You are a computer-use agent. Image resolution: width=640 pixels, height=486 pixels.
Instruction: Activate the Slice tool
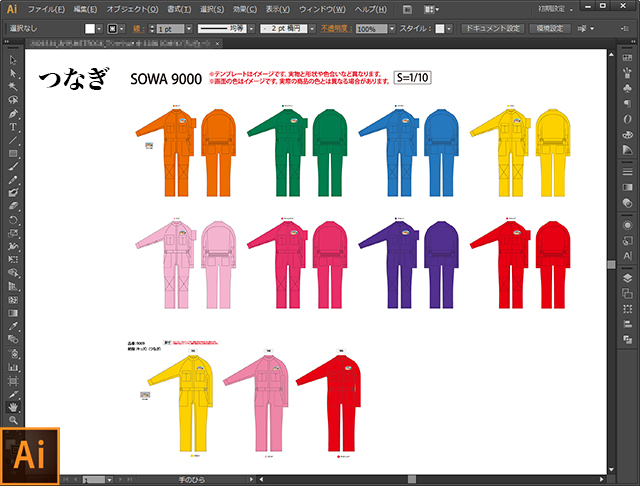pyautogui.click(x=13, y=394)
